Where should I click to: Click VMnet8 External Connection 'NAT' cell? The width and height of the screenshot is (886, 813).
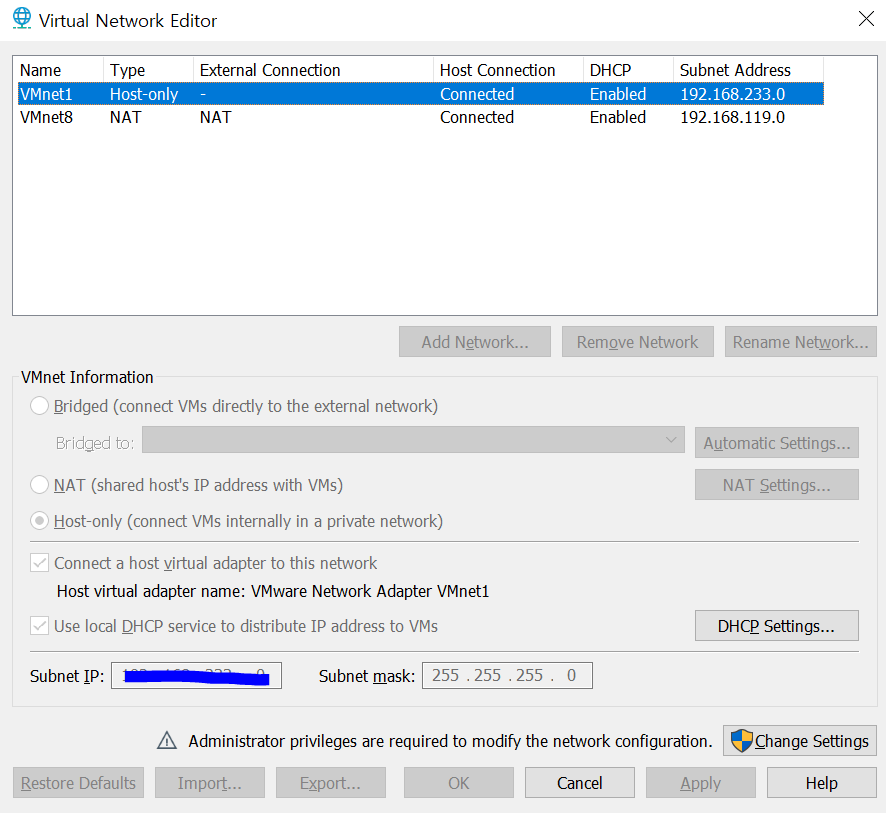coord(215,117)
